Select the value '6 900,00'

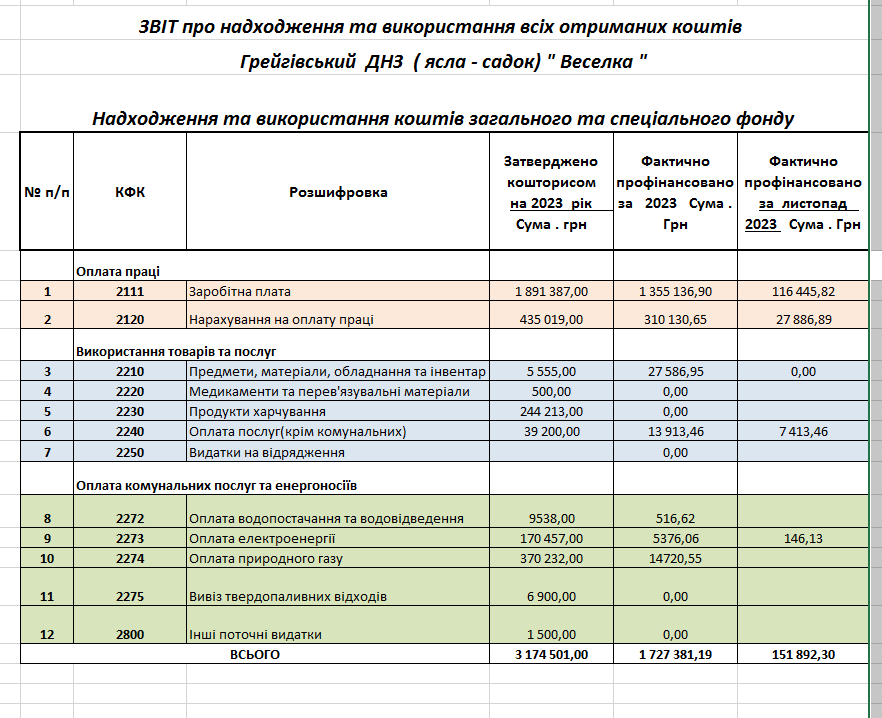(551, 587)
